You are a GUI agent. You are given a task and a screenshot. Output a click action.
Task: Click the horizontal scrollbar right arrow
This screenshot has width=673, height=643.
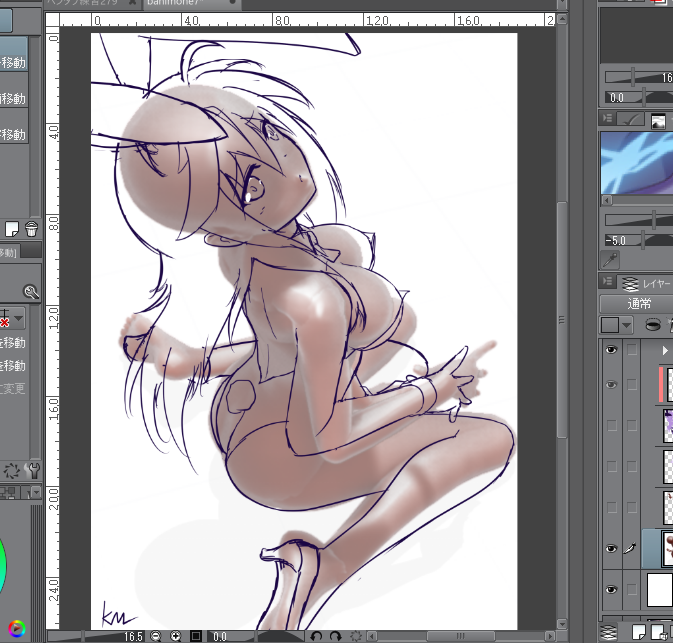[549, 636]
